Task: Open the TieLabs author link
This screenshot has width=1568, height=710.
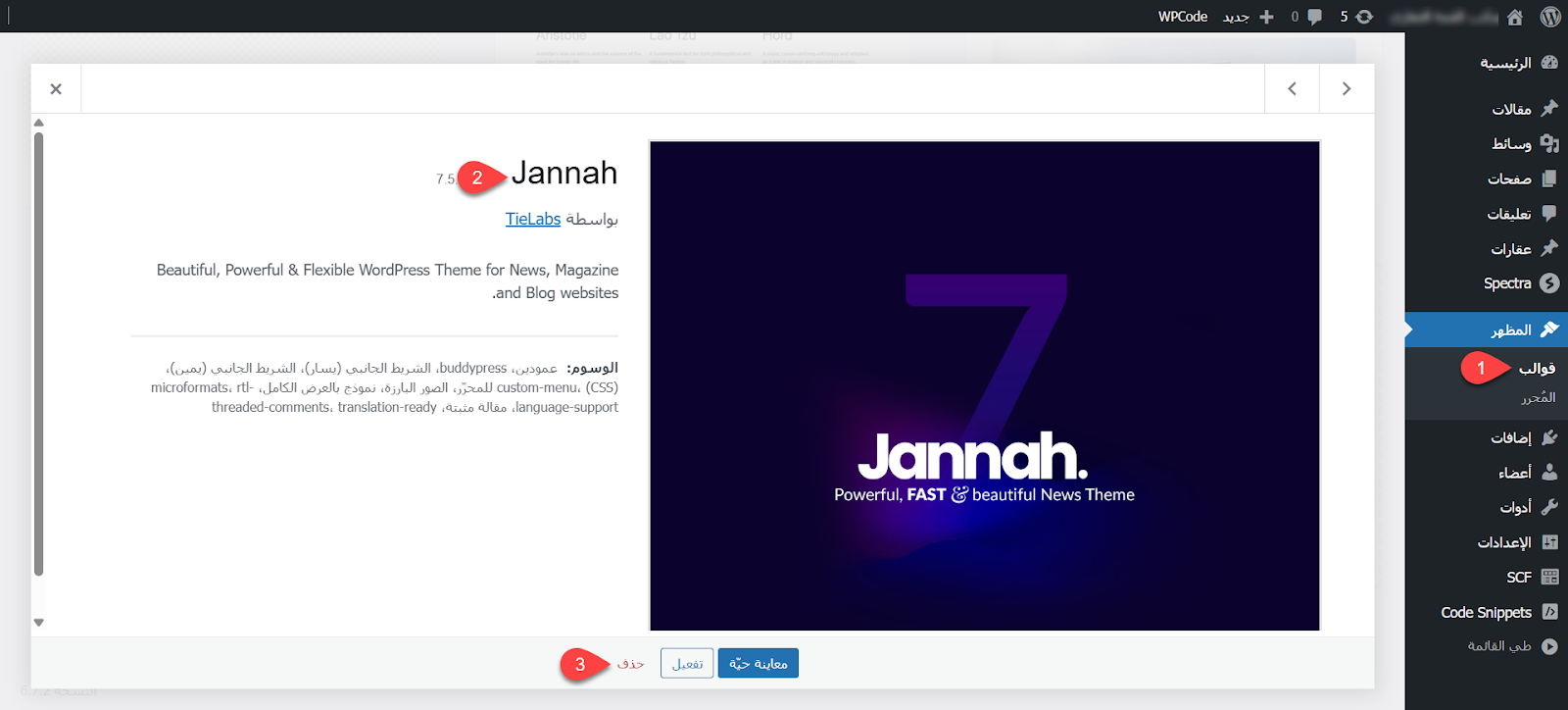Action: coord(533,219)
